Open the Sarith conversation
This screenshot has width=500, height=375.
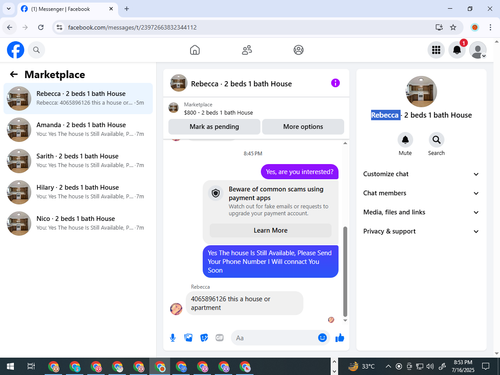pyautogui.click(x=78, y=161)
